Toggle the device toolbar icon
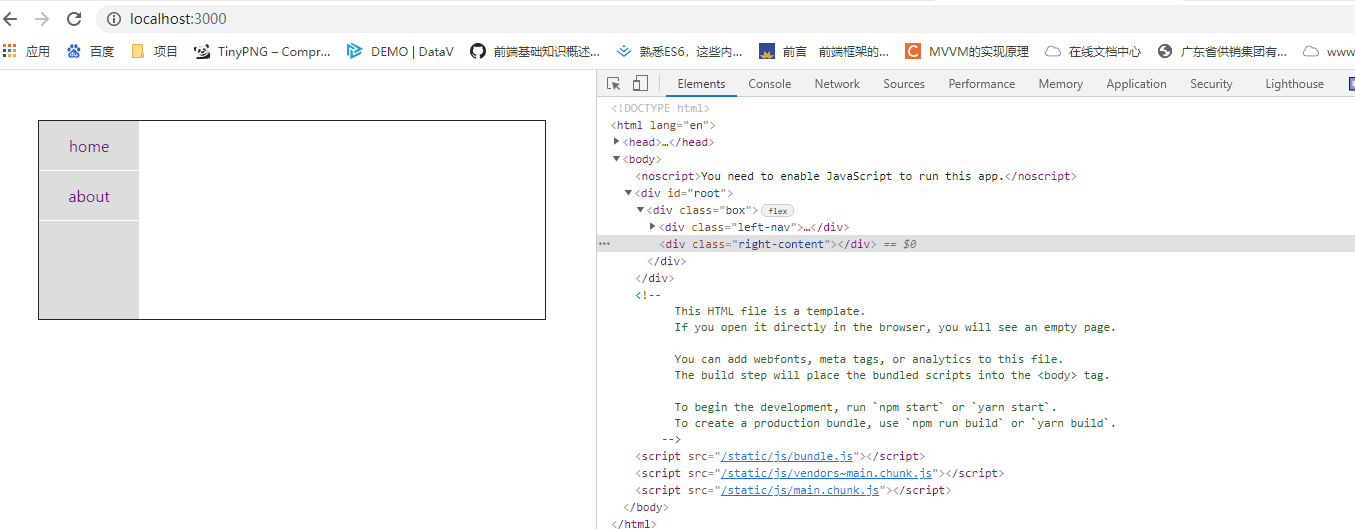1355x529 pixels. click(640, 84)
